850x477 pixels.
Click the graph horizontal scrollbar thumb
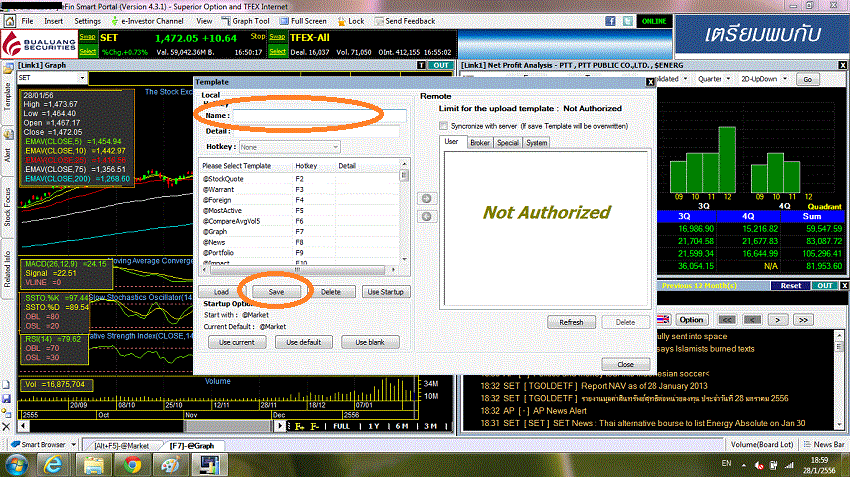coord(228,426)
